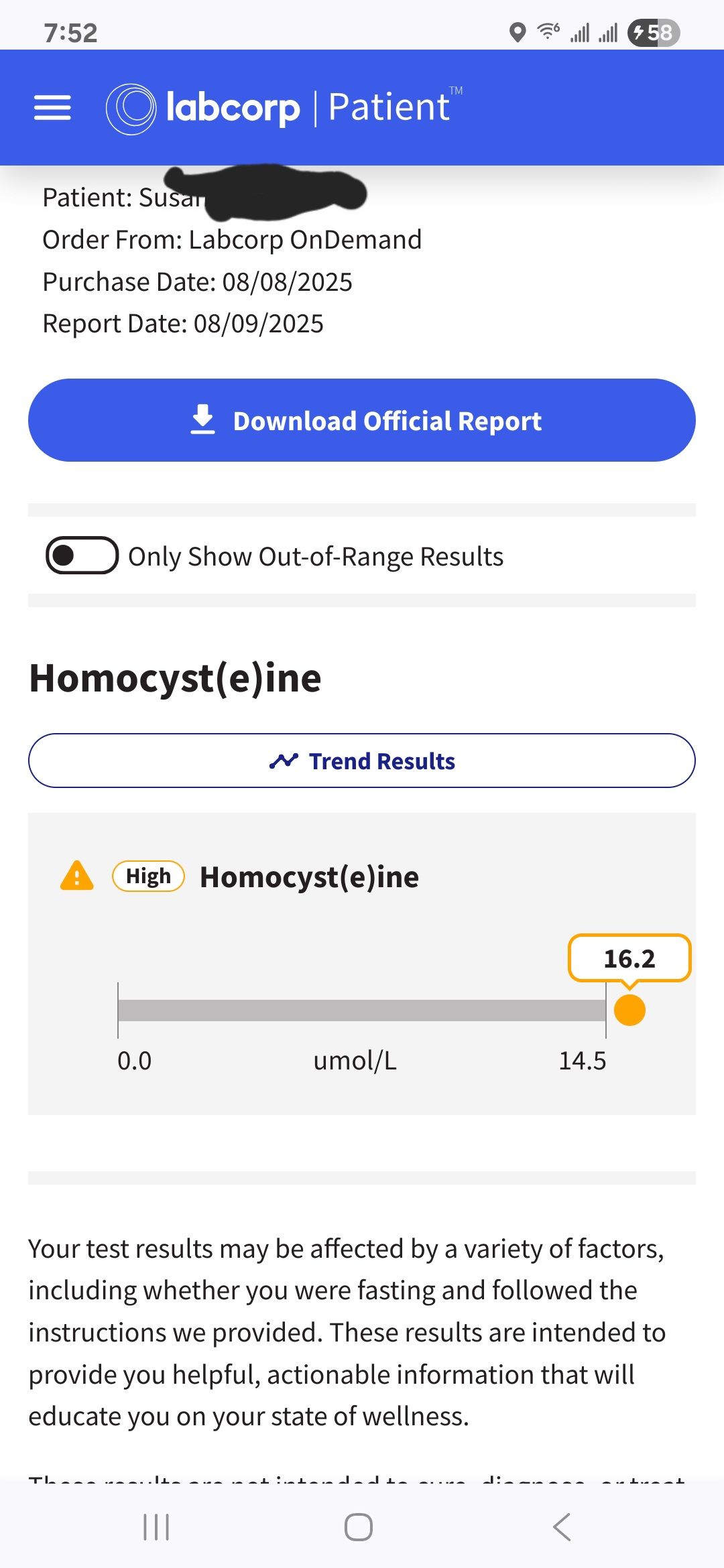
Task: Select the orange result dot on range bar
Action: [629, 1010]
